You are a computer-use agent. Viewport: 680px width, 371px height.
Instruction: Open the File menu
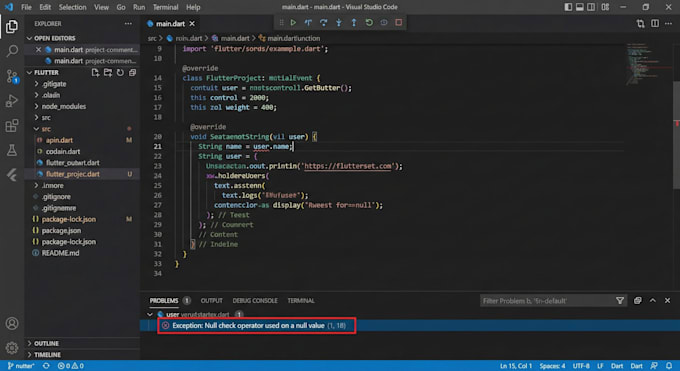(x=26, y=7)
